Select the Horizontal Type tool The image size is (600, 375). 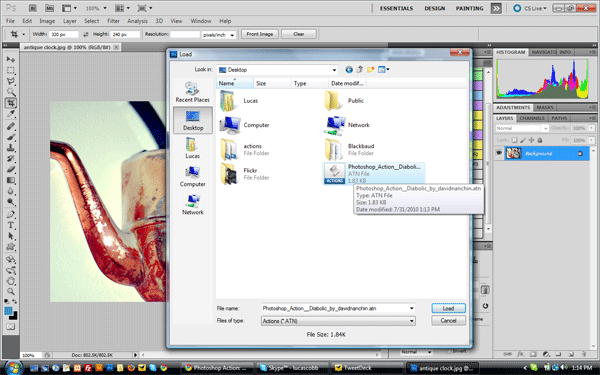pos(11,225)
